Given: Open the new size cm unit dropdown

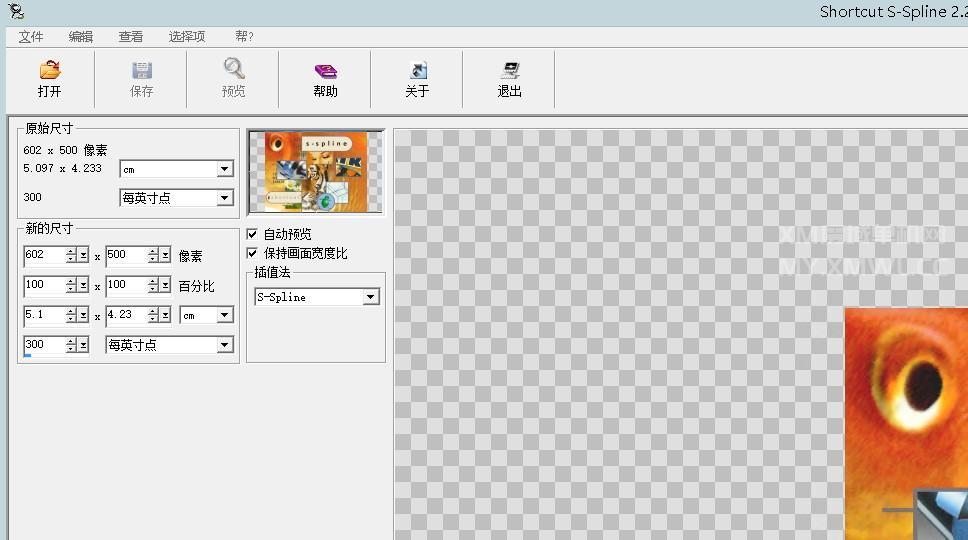Looking at the screenshot, I should [x=225, y=315].
